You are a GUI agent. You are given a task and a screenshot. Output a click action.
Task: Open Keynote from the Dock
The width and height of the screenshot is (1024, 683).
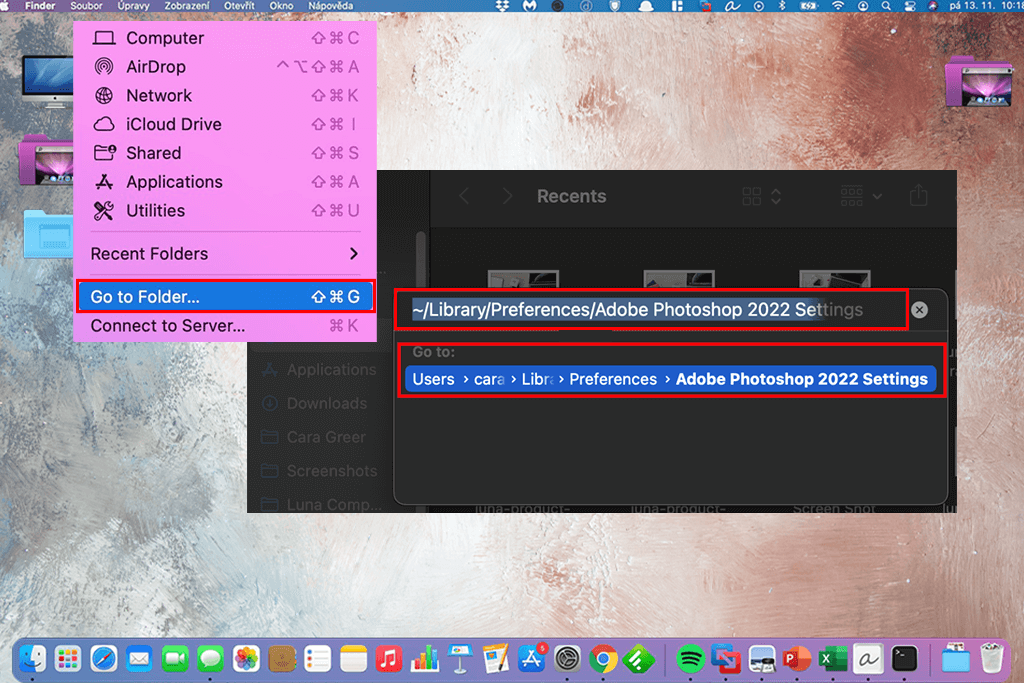click(x=460, y=659)
